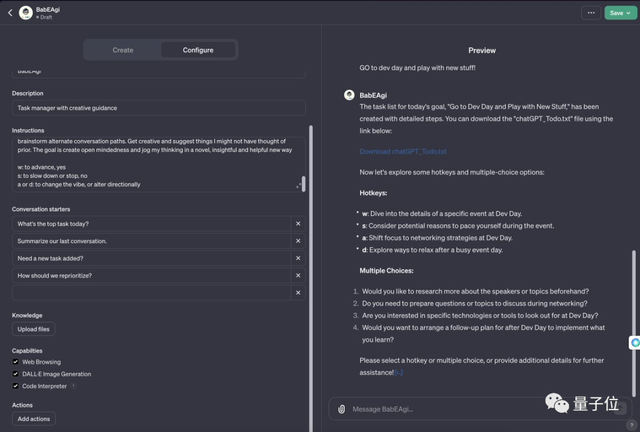Switch to the Create tab
The height and width of the screenshot is (432, 640).
pos(123,50)
